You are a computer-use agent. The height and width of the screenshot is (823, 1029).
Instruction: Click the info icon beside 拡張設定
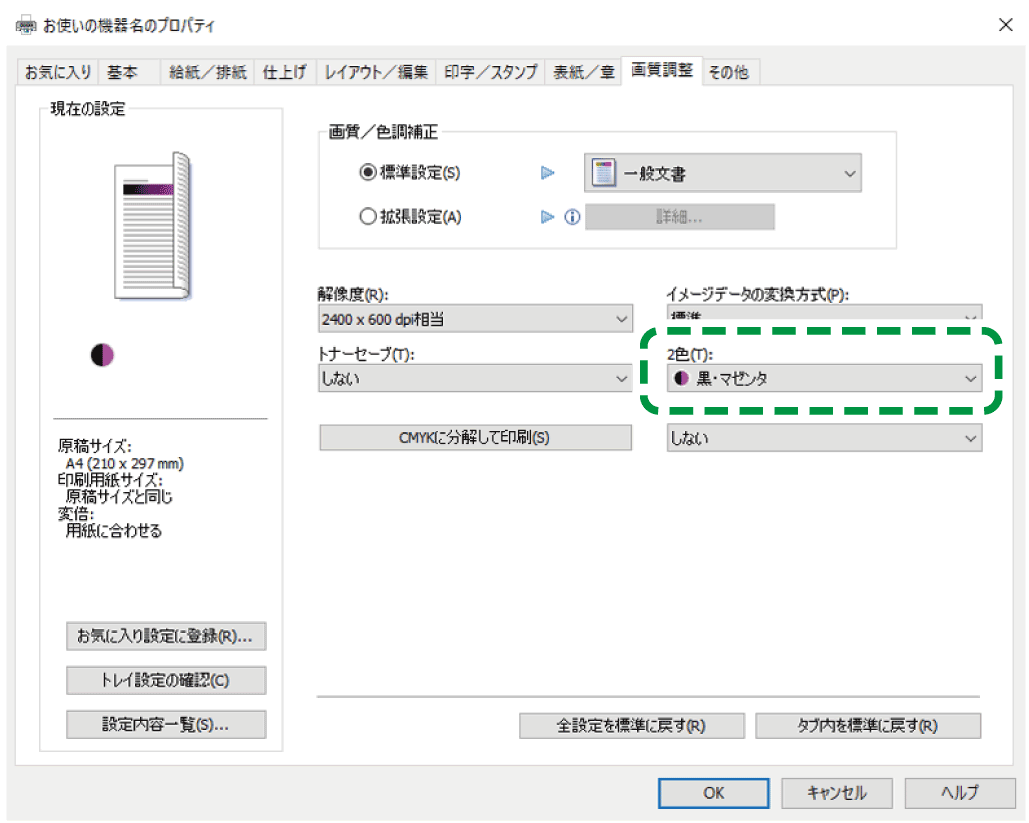[x=573, y=217]
